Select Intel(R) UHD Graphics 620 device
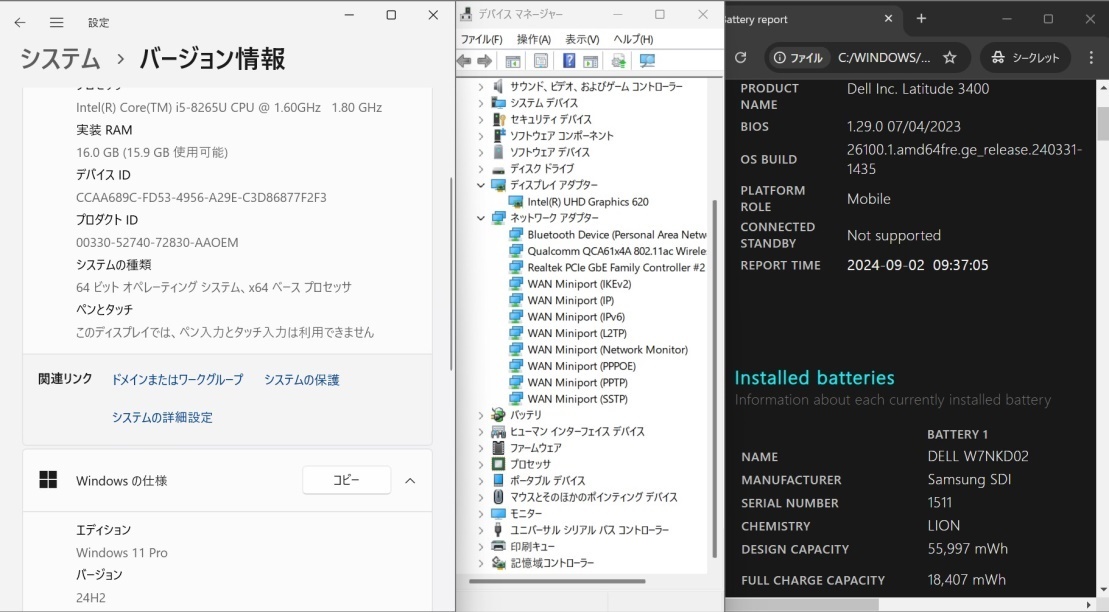 tap(587, 202)
